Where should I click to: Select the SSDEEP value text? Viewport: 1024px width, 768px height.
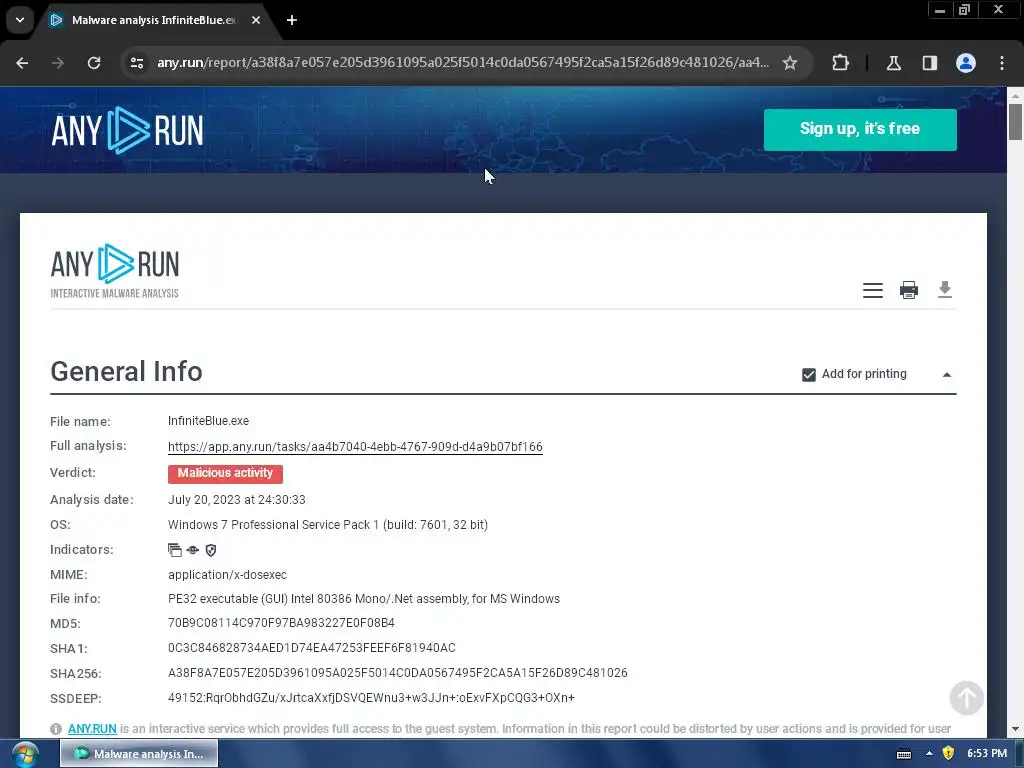(372, 698)
